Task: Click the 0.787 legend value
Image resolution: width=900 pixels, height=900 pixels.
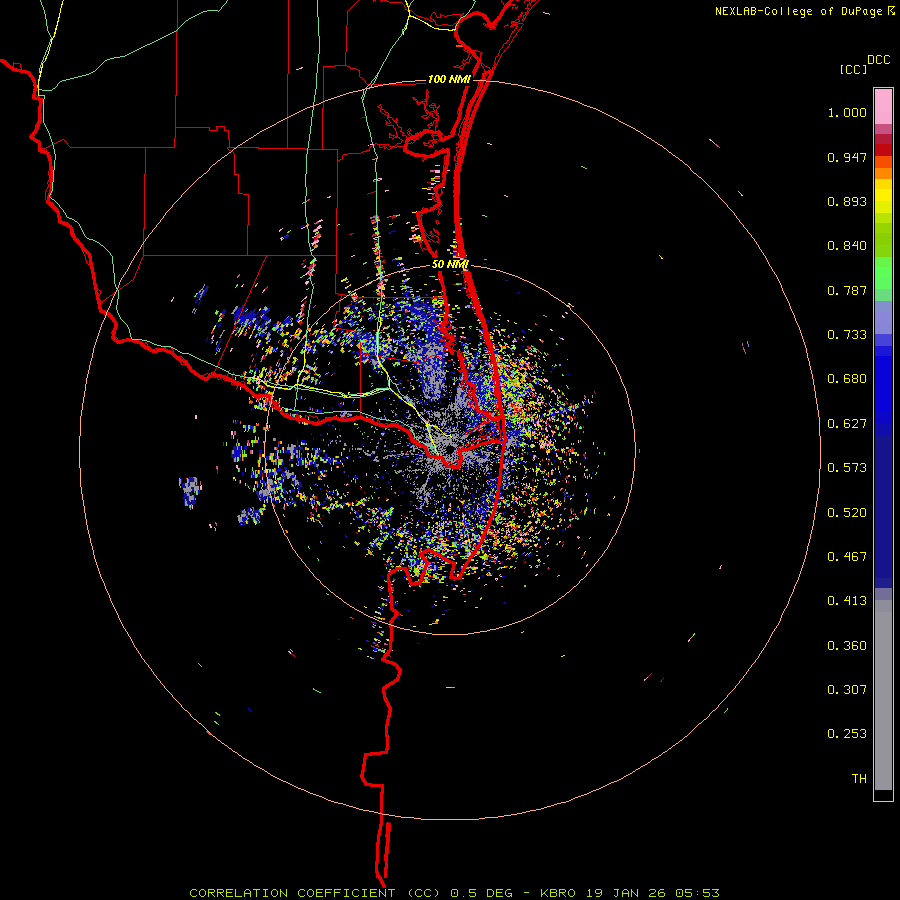Action: coord(847,290)
